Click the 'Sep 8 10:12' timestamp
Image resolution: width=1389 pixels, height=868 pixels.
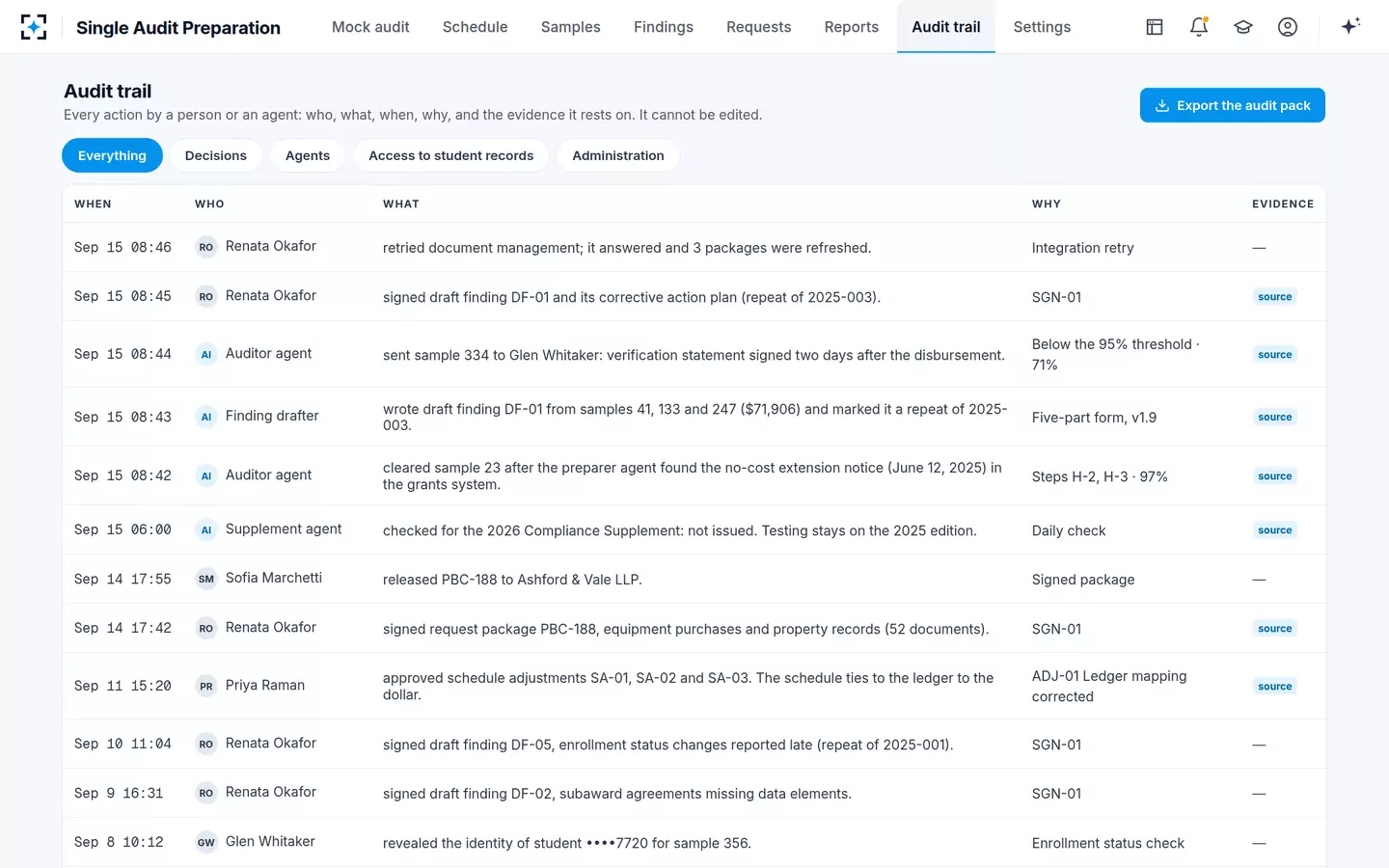click(119, 843)
